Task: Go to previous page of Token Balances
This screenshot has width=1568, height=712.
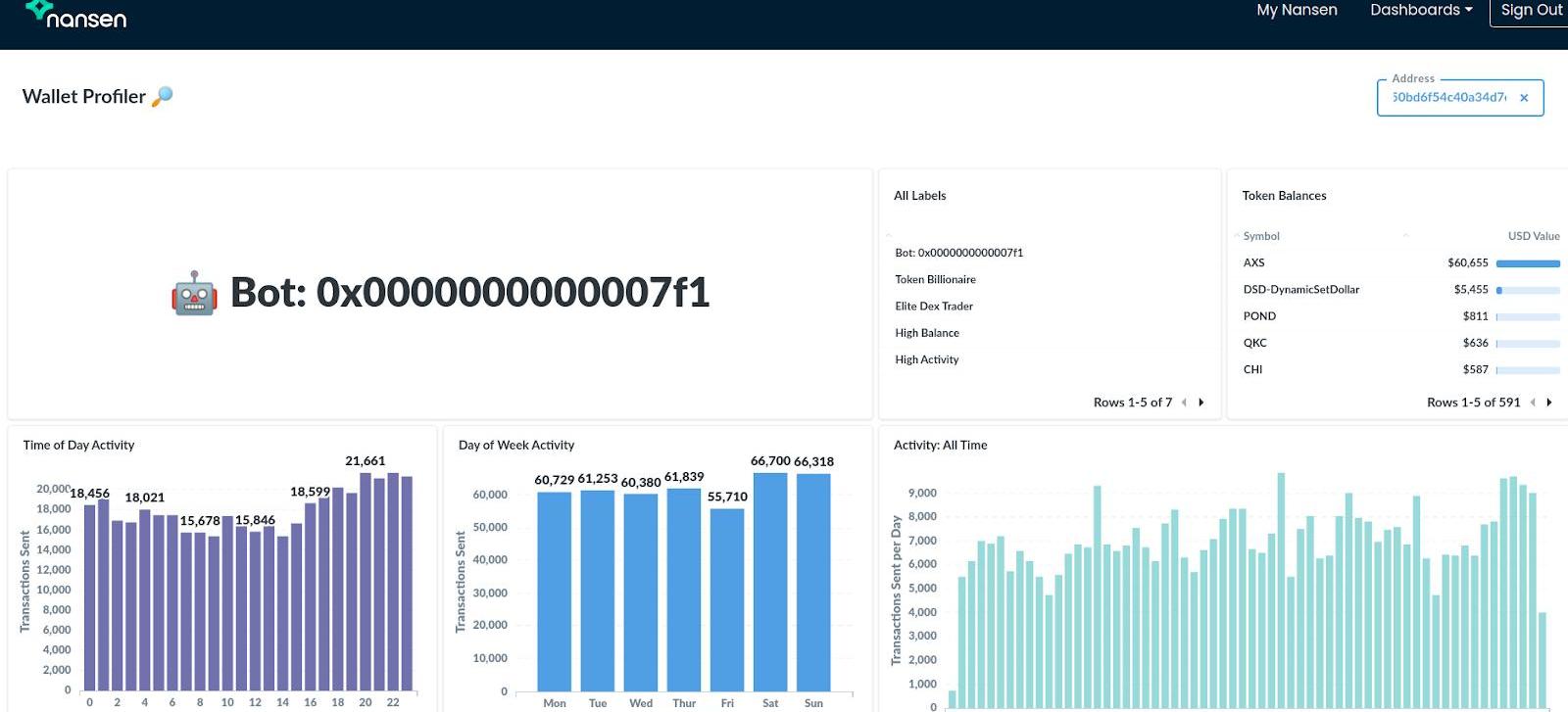Action: [1533, 403]
